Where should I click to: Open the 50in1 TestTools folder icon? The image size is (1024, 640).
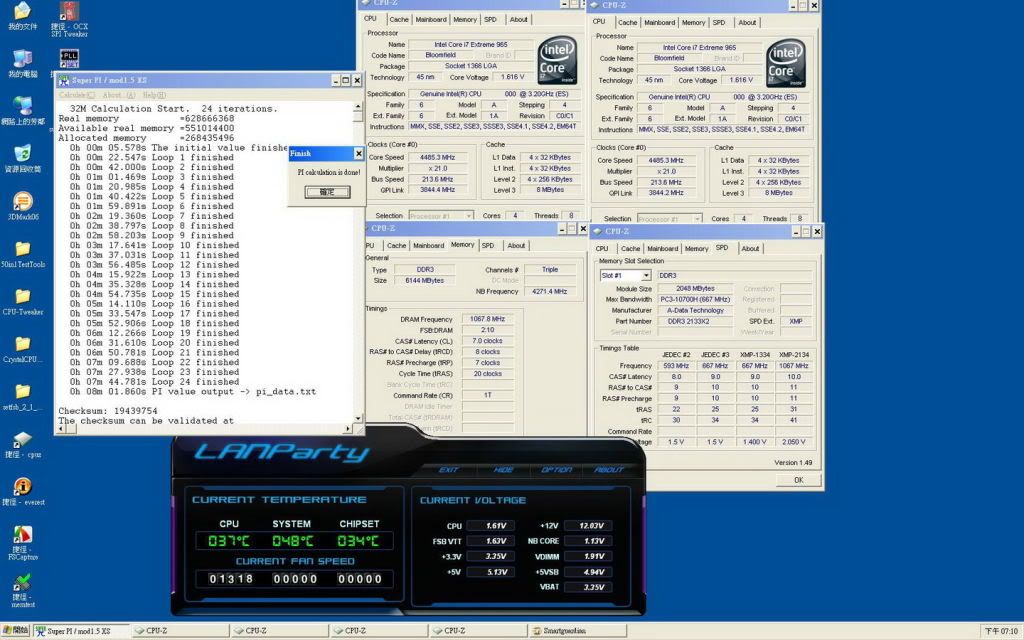click(x=22, y=255)
